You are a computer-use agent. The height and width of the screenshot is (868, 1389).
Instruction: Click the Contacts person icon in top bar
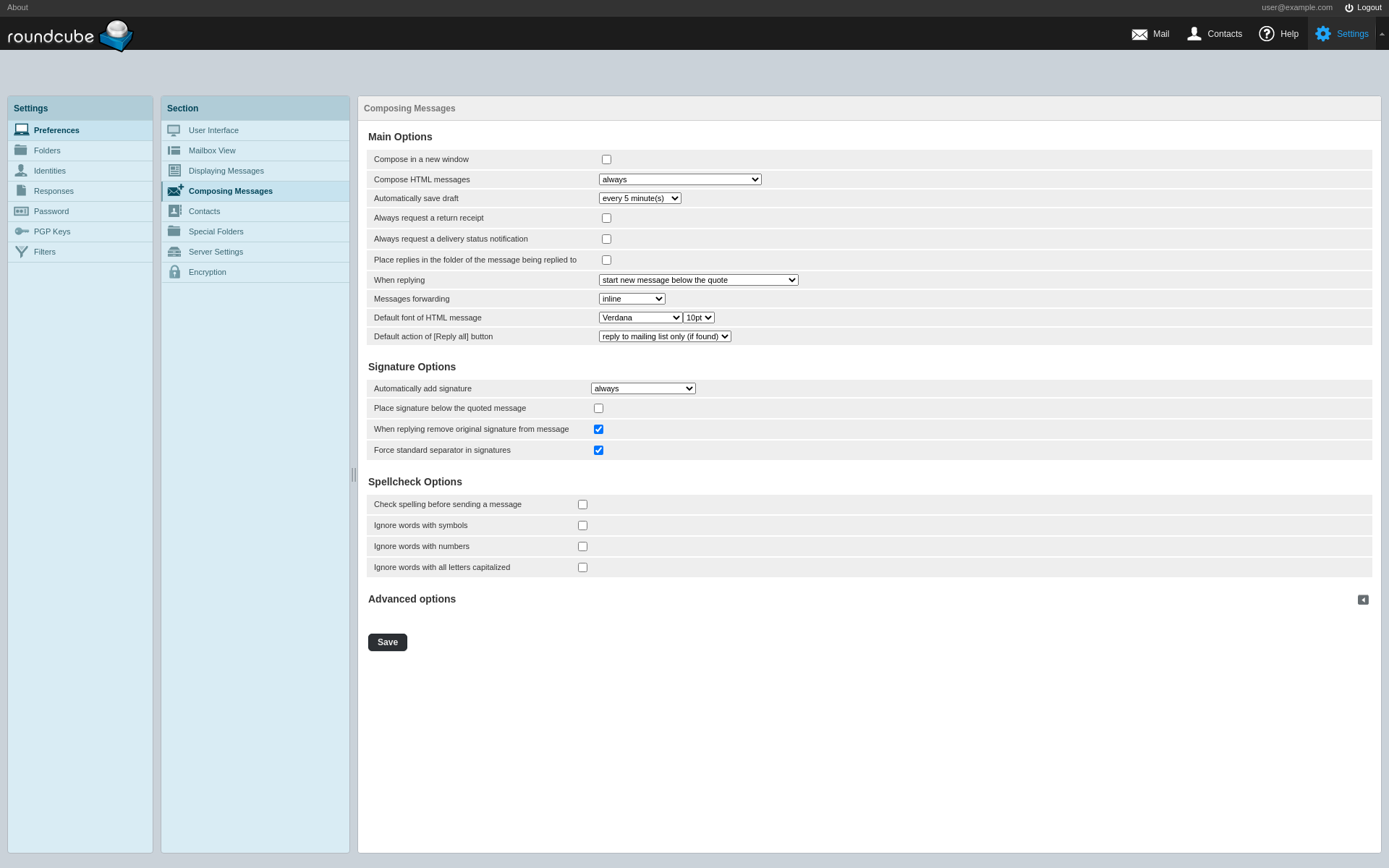(1194, 34)
